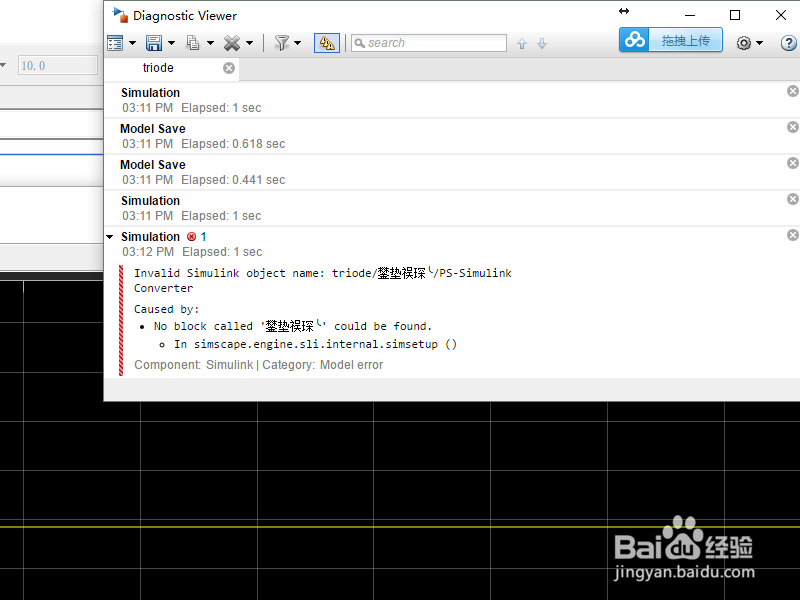The height and width of the screenshot is (600, 800).
Task: Select the Model Save 0.441 sec row
Action: point(452,172)
